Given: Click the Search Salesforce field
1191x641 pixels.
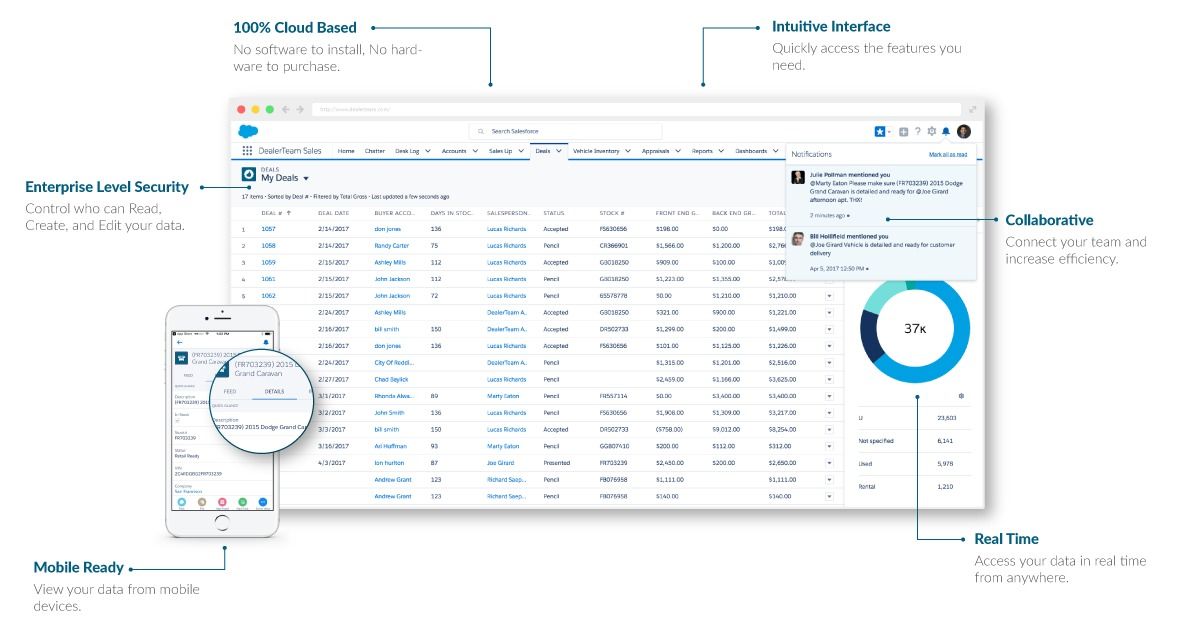Looking at the screenshot, I should point(565,131).
